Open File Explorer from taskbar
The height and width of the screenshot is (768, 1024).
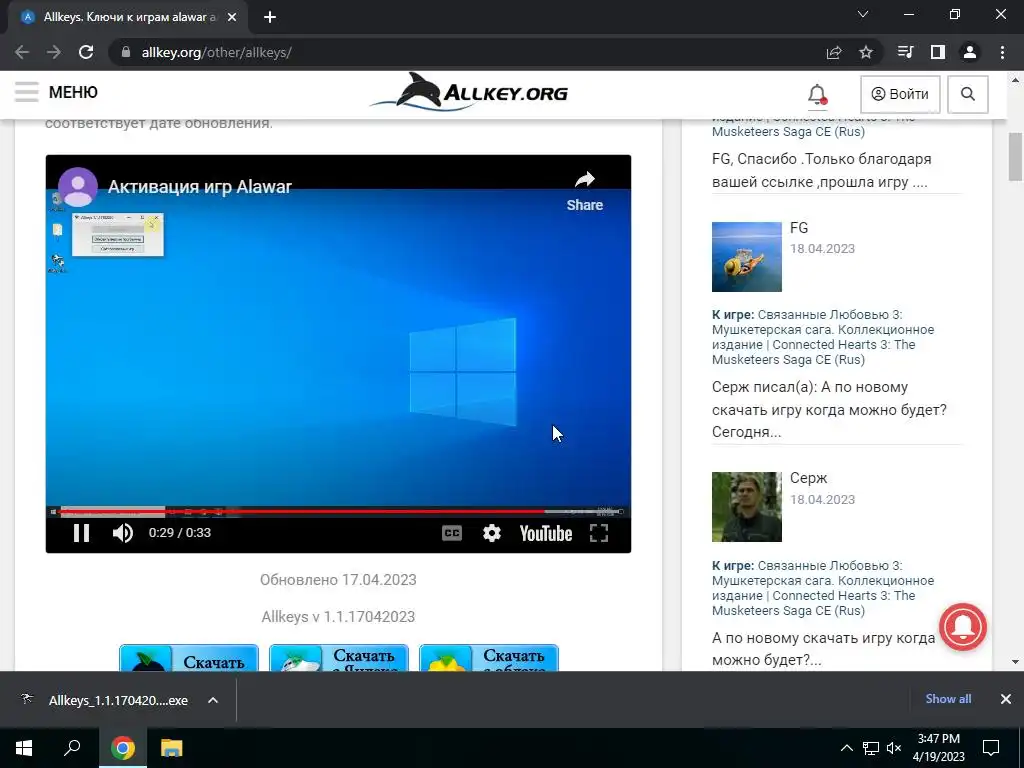(x=172, y=748)
